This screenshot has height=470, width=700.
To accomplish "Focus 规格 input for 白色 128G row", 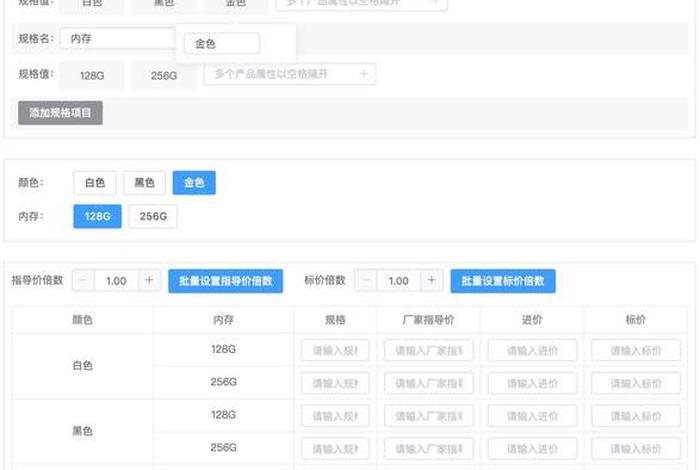I will click(x=335, y=350).
